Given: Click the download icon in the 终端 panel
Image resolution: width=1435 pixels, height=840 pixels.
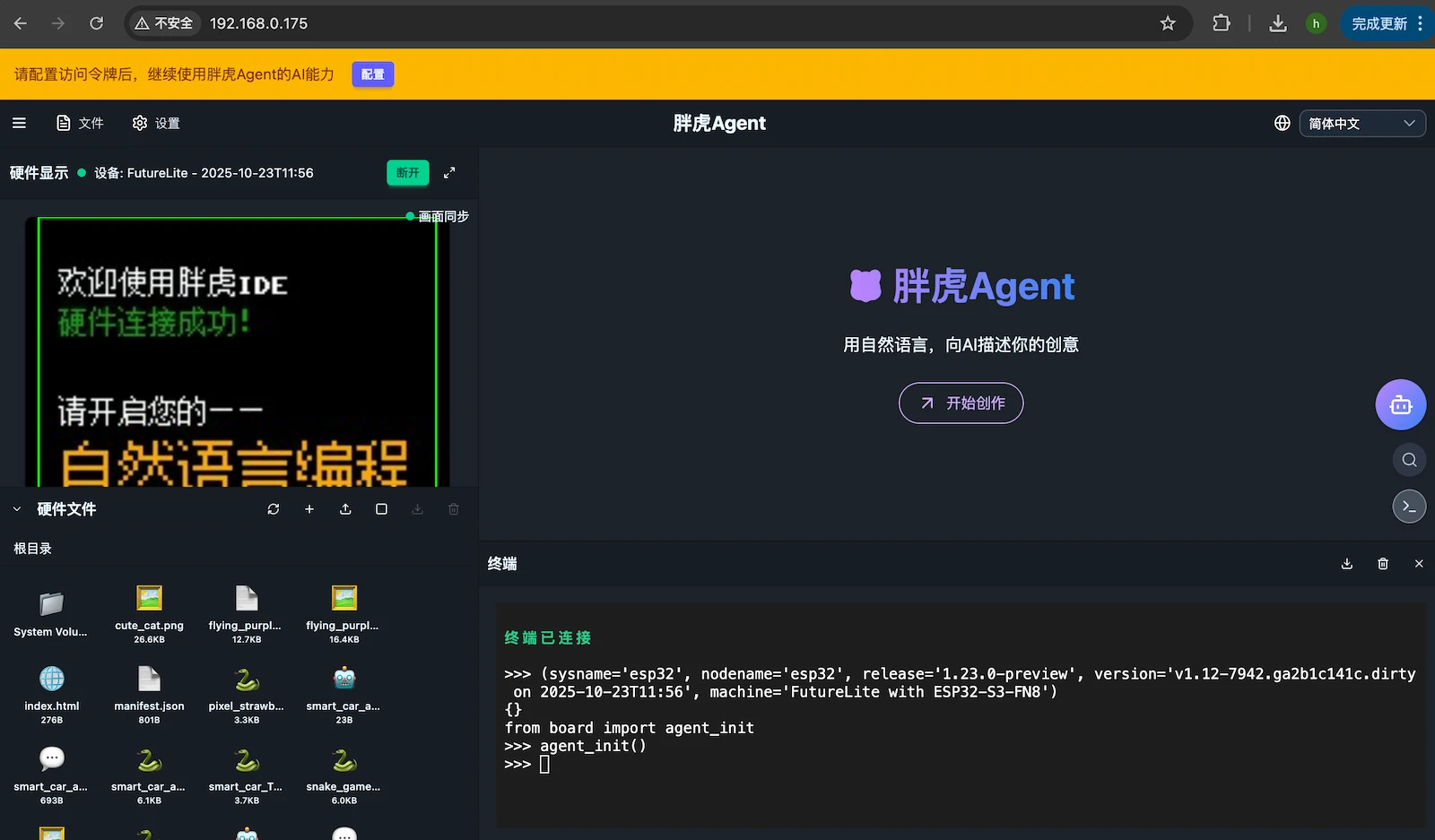Looking at the screenshot, I should coord(1346,563).
